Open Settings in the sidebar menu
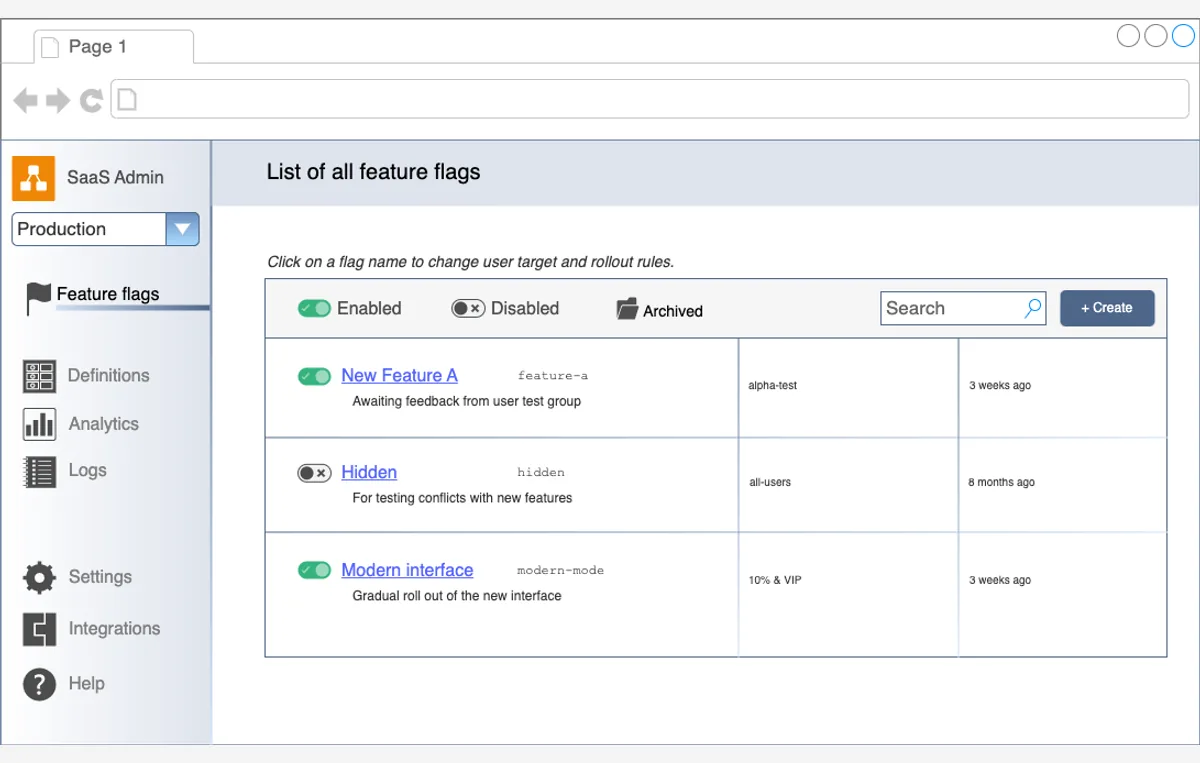The height and width of the screenshot is (763, 1200). coord(100,577)
